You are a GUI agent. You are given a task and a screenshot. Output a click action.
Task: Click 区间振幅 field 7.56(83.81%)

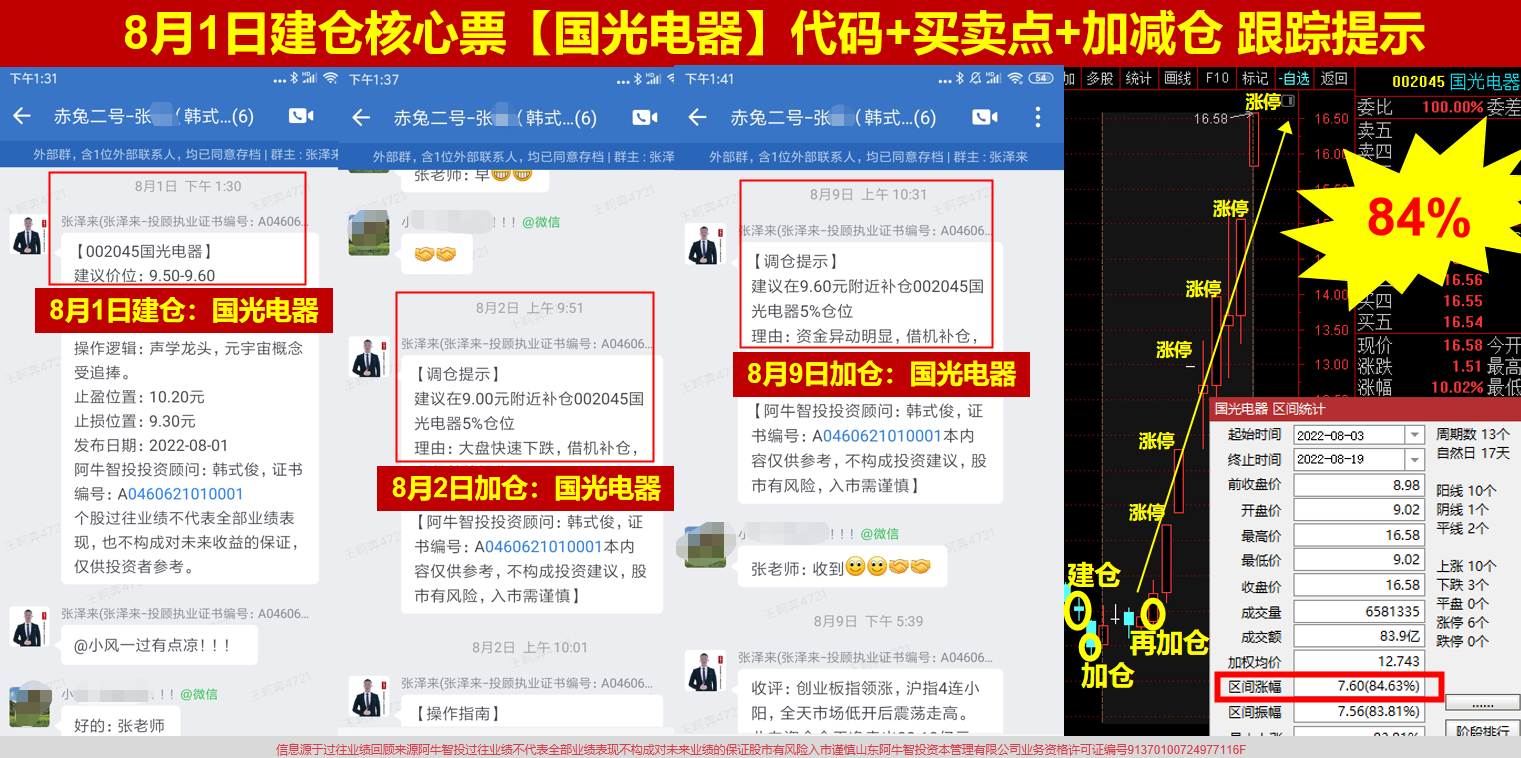(x=1358, y=712)
